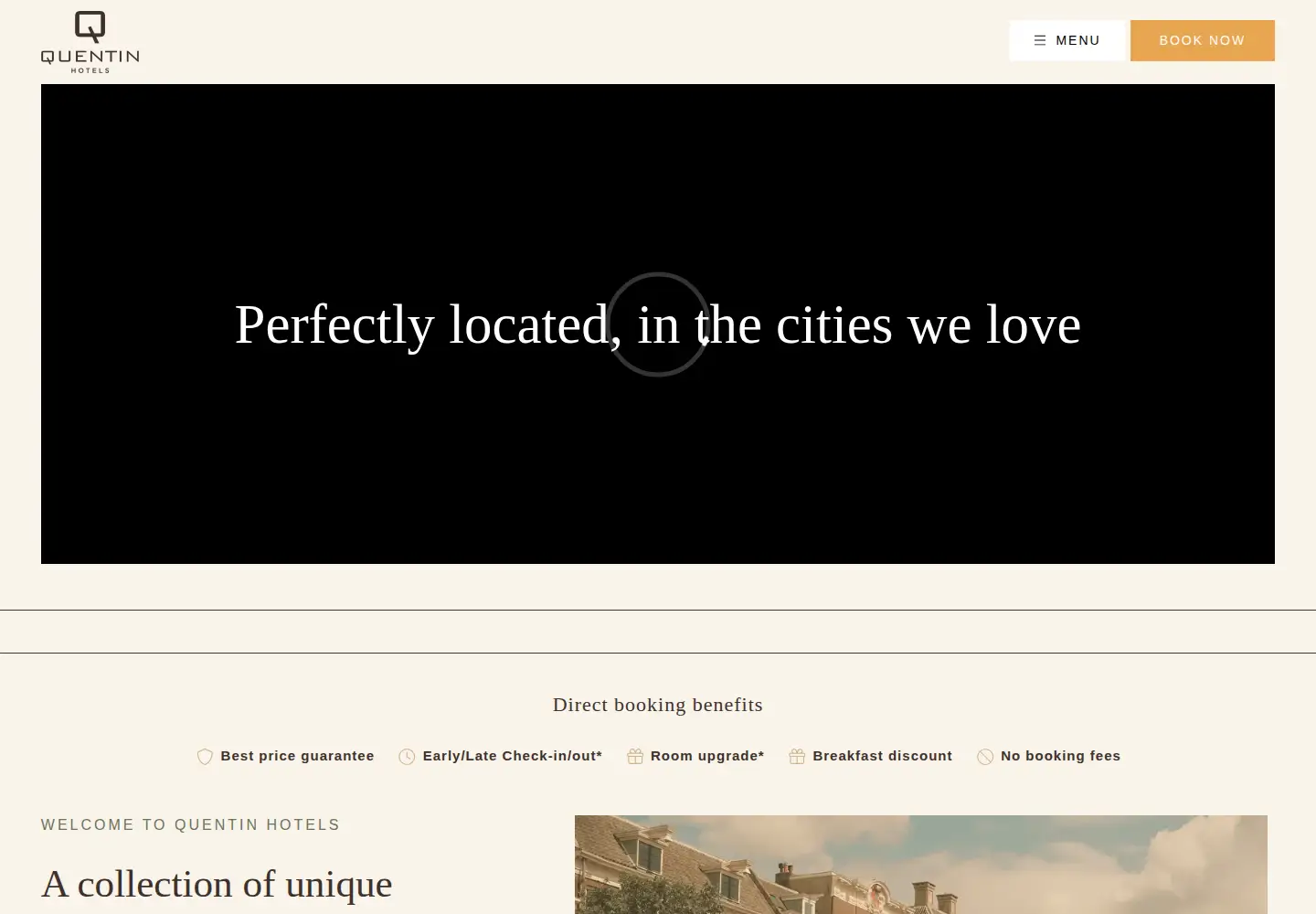Click the crossed-circle icon for No booking fees
The image size is (1316, 914).
pyautogui.click(x=985, y=757)
